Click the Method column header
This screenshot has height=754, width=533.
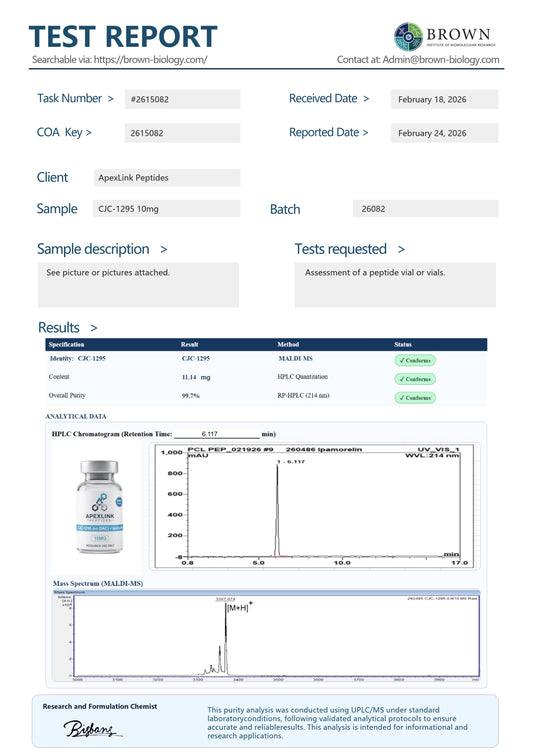(x=288, y=344)
